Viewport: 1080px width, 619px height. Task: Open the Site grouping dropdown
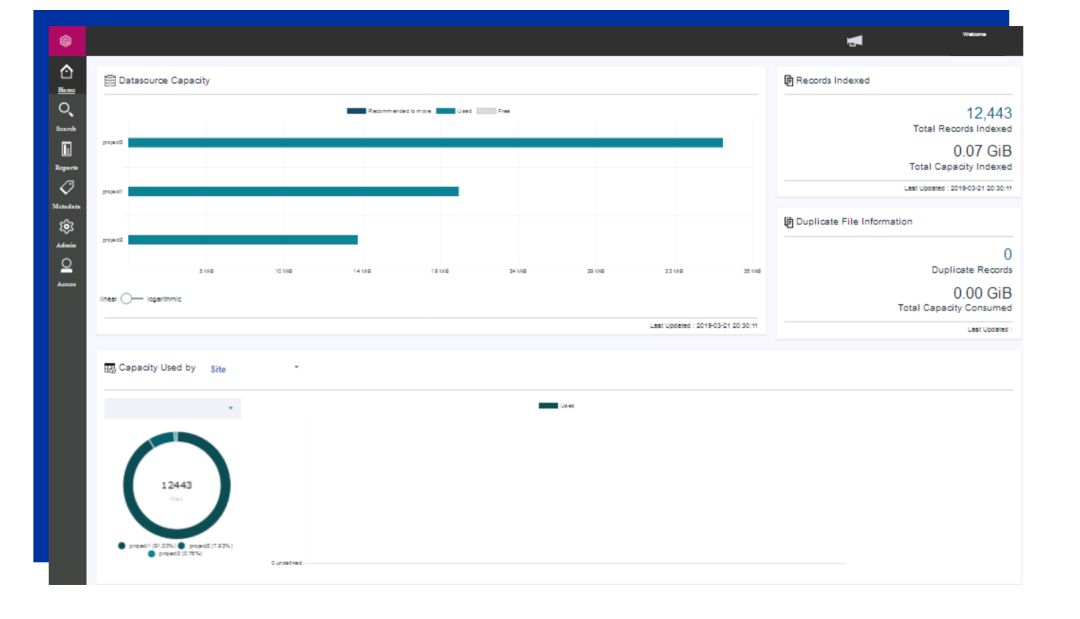click(x=254, y=368)
